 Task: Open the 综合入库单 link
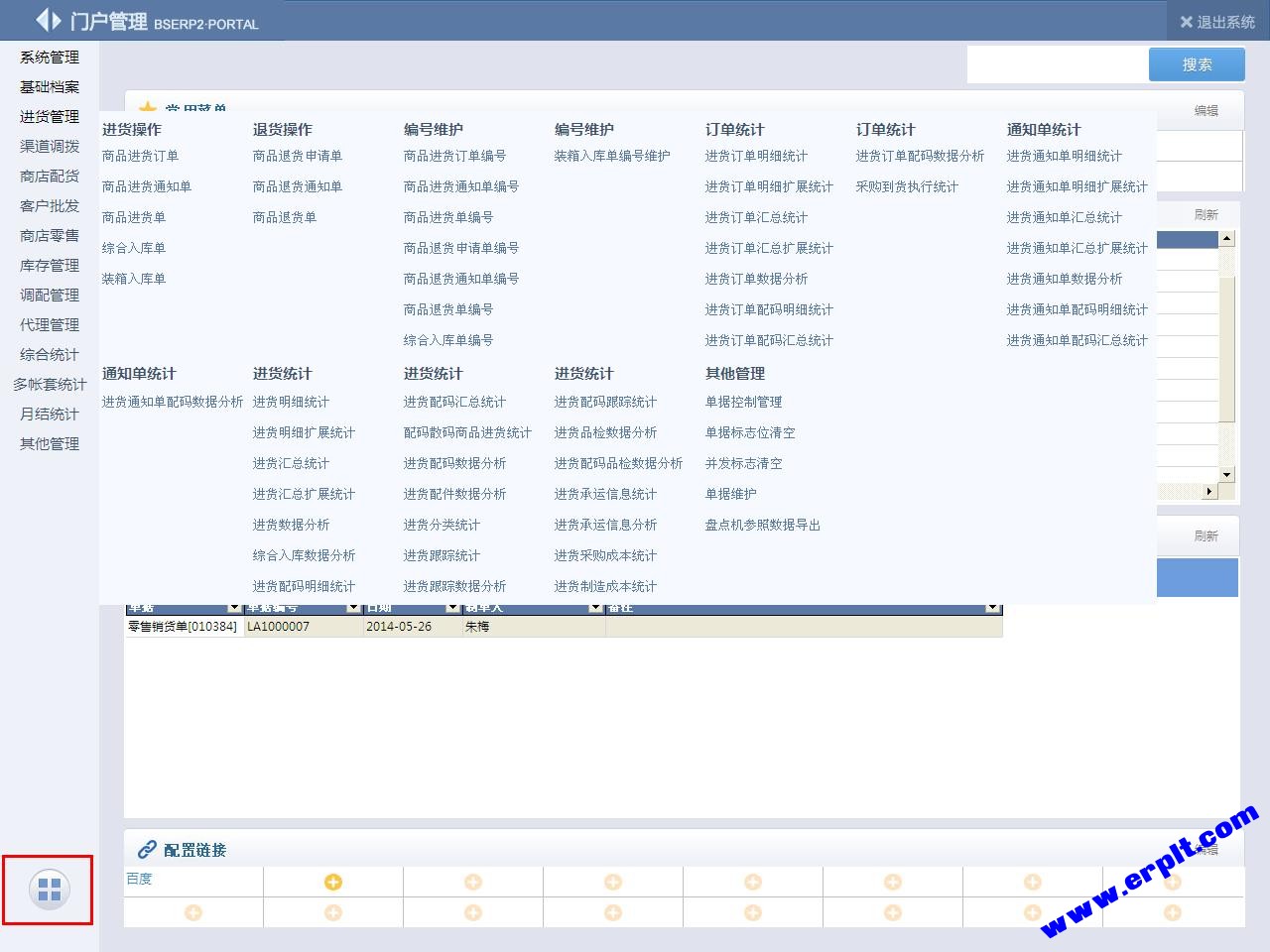point(134,248)
